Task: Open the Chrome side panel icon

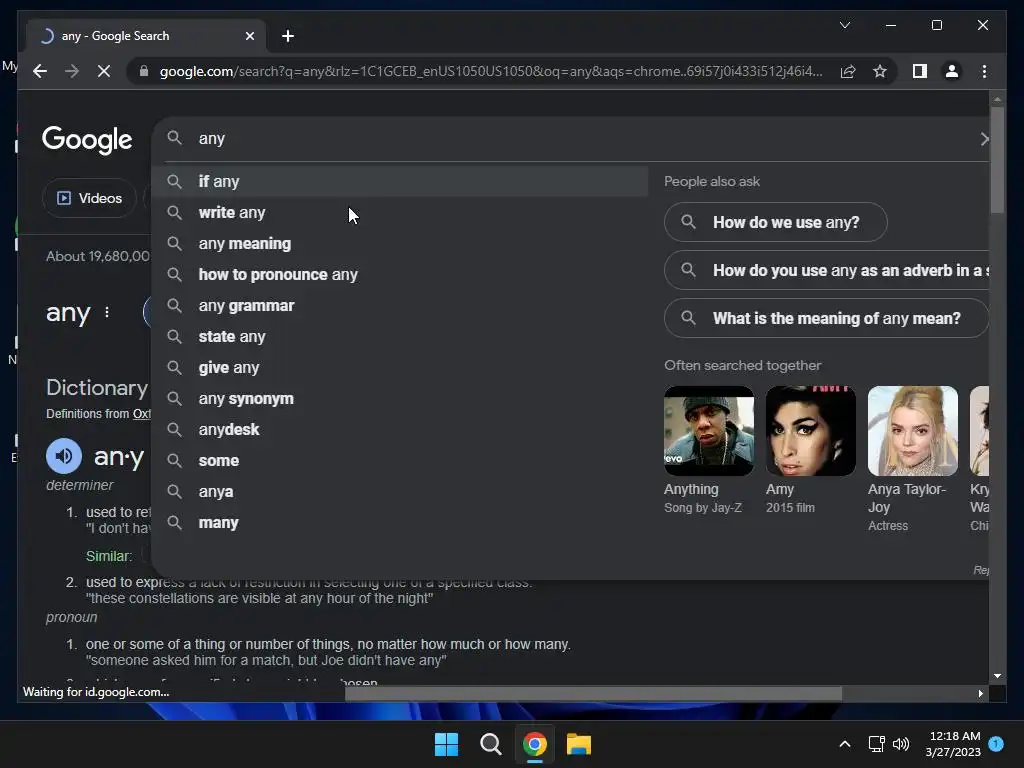Action: pos(920,71)
